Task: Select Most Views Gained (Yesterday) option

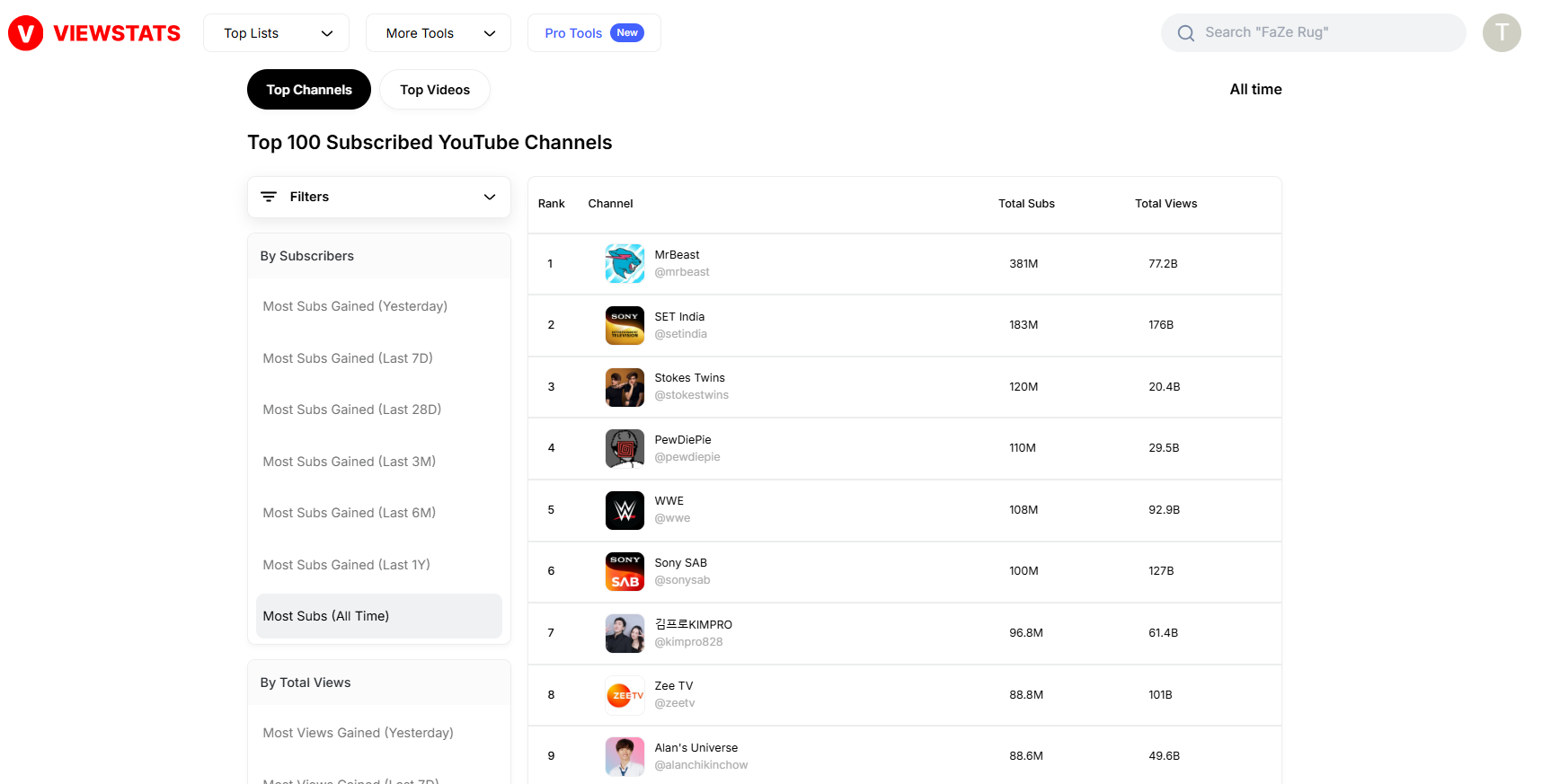Action: 358,733
